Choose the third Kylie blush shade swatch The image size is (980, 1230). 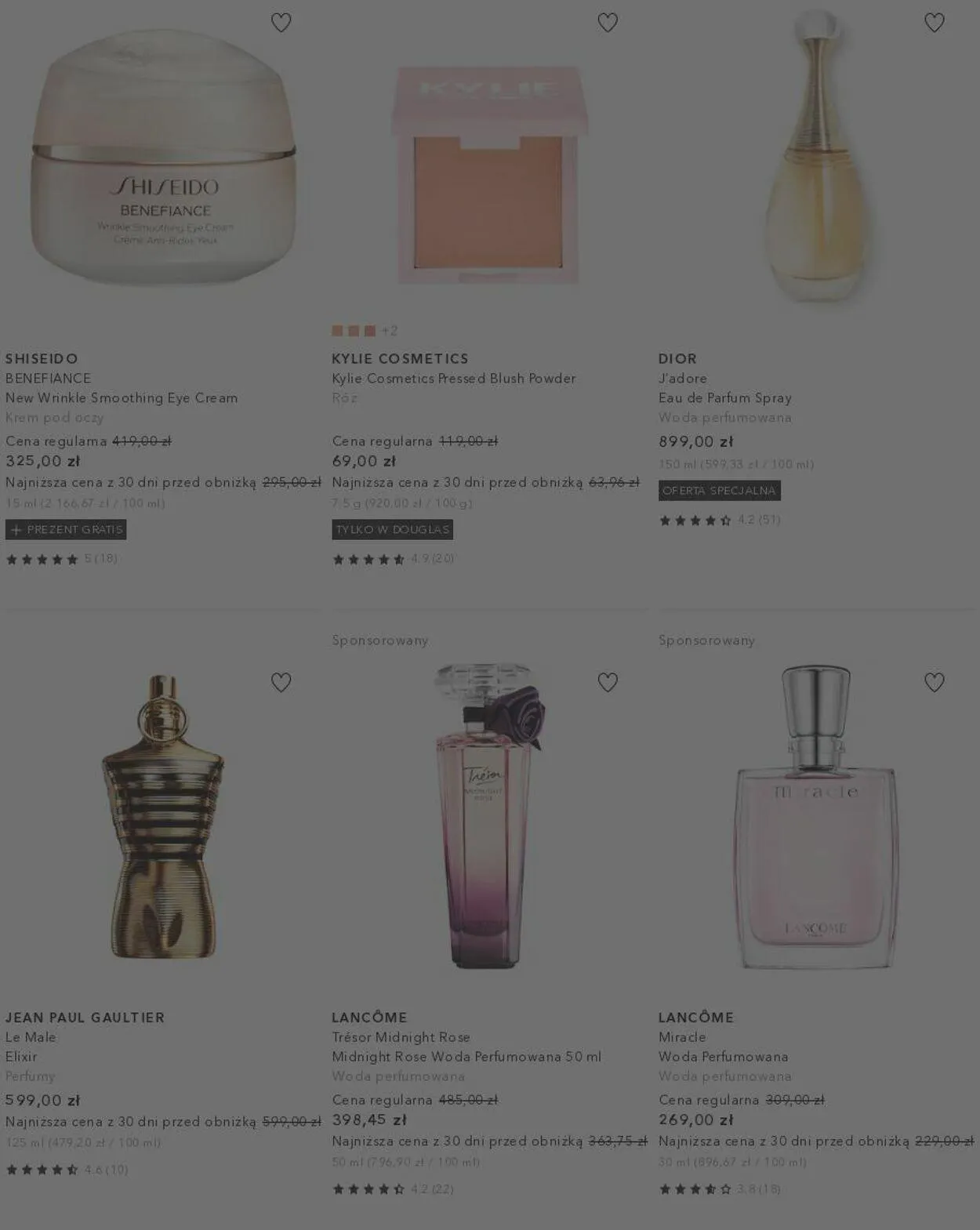click(x=370, y=331)
